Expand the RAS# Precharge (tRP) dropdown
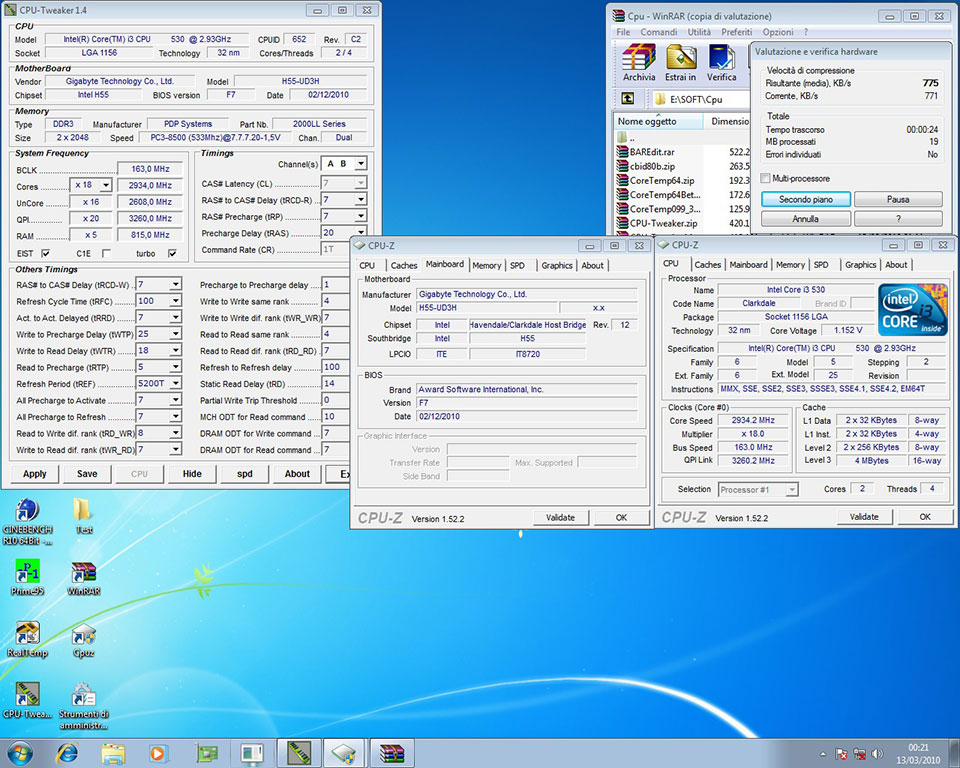Viewport: 960px width, 768px height. point(361,216)
